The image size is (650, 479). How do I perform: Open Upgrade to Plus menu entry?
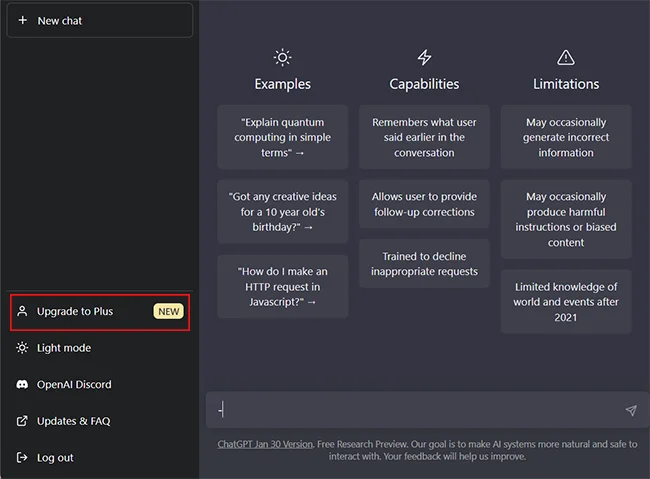[x=100, y=312]
